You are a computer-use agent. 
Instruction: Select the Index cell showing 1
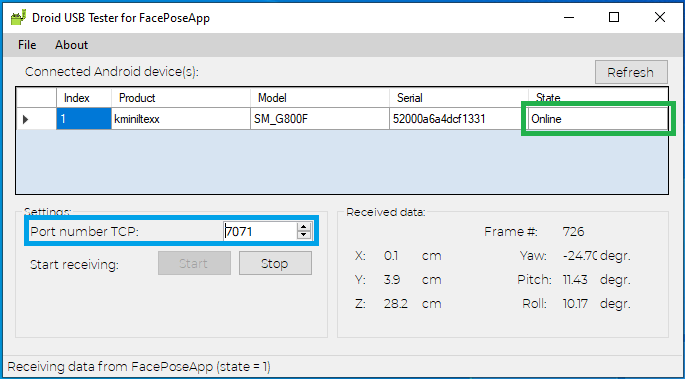click(84, 119)
